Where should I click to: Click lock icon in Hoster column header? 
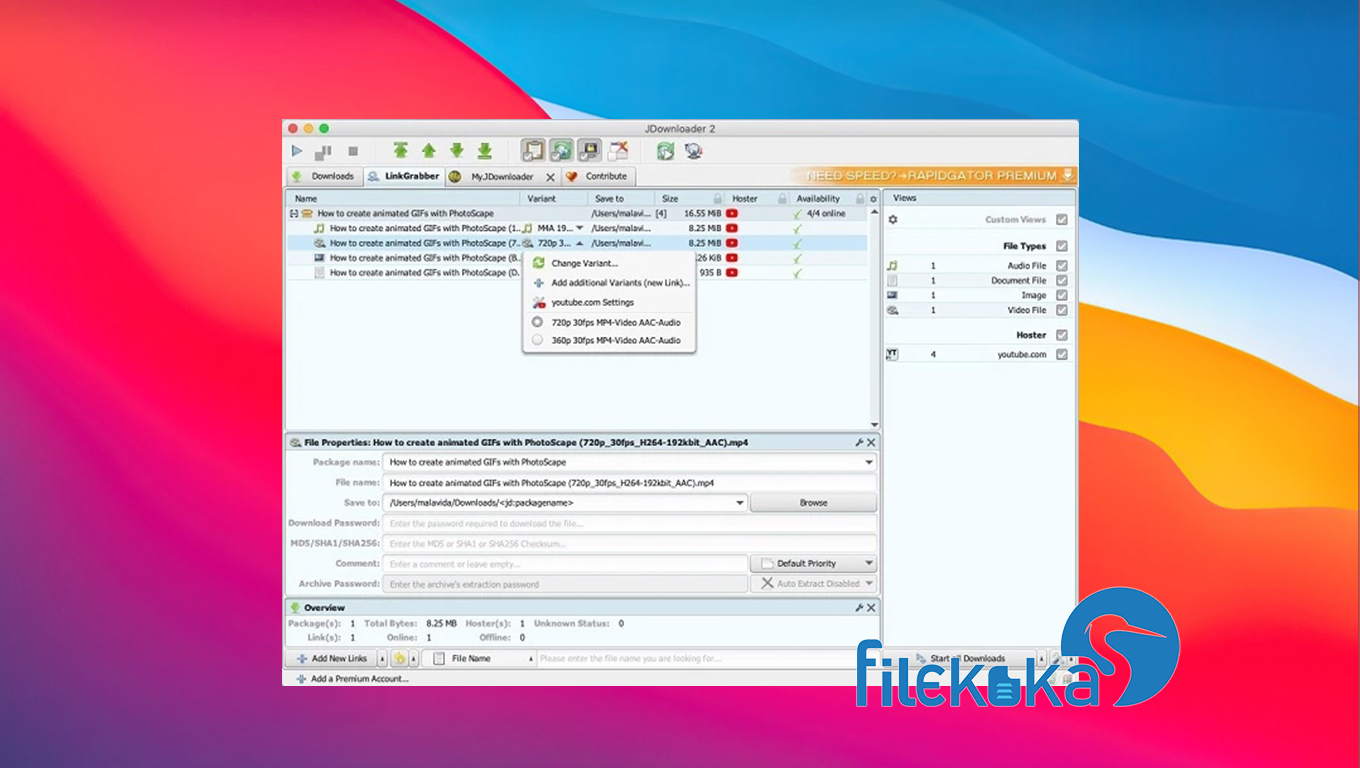point(782,199)
